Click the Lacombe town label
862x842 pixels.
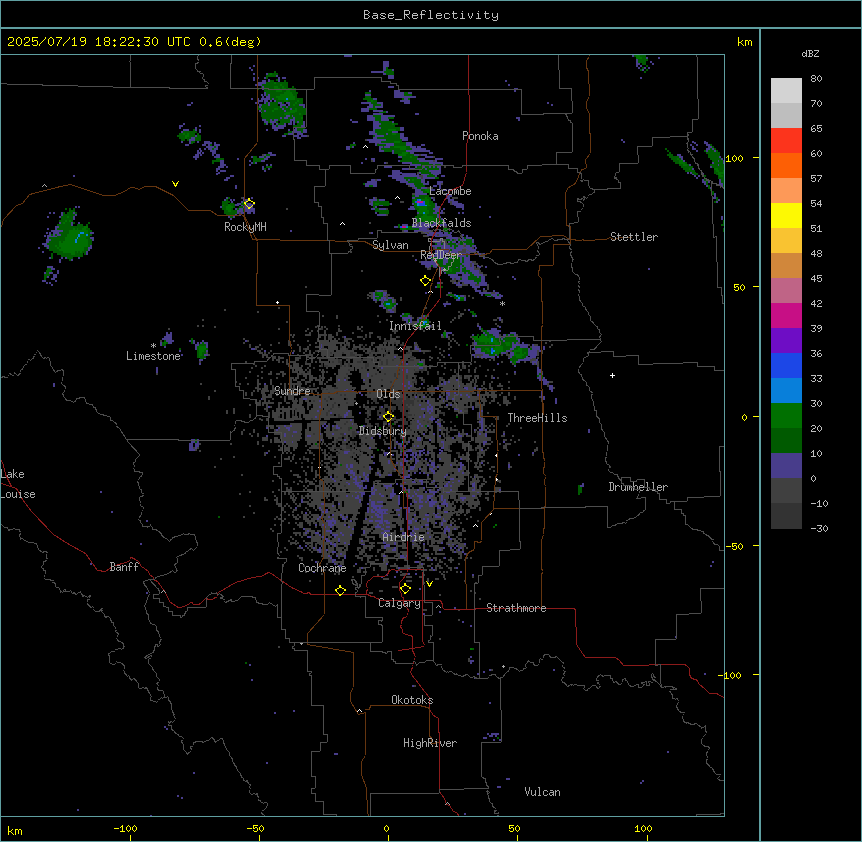click(x=450, y=191)
